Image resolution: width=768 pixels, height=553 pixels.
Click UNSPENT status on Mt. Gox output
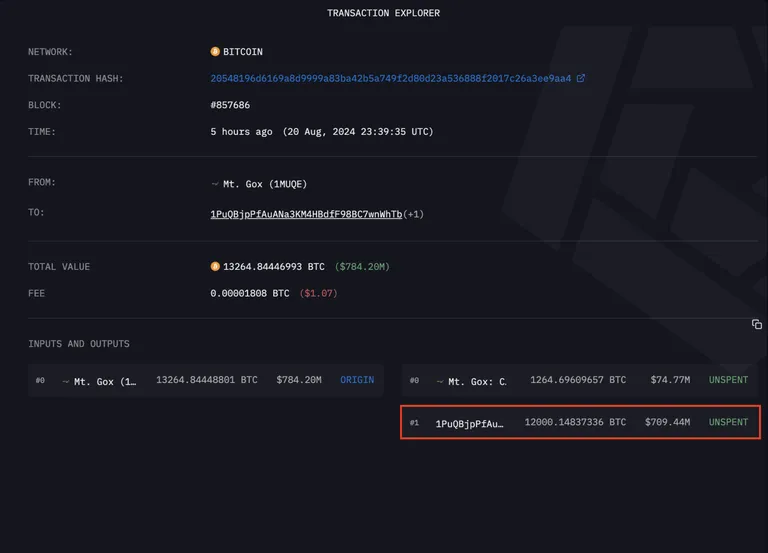(728, 380)
